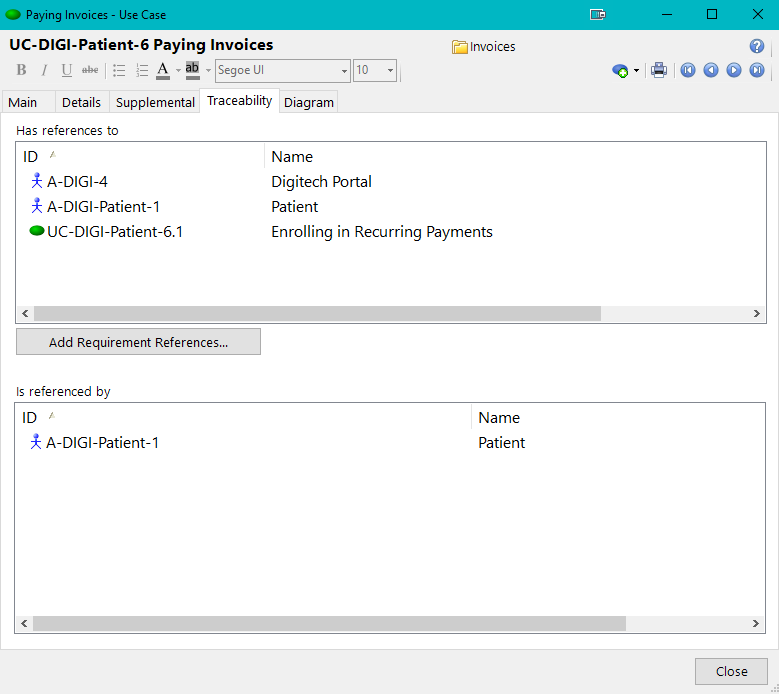Image resolution: width=779 pixels, height=694 pixels.
Task: Click the title bar docking window icon
Action: [598, 14]
